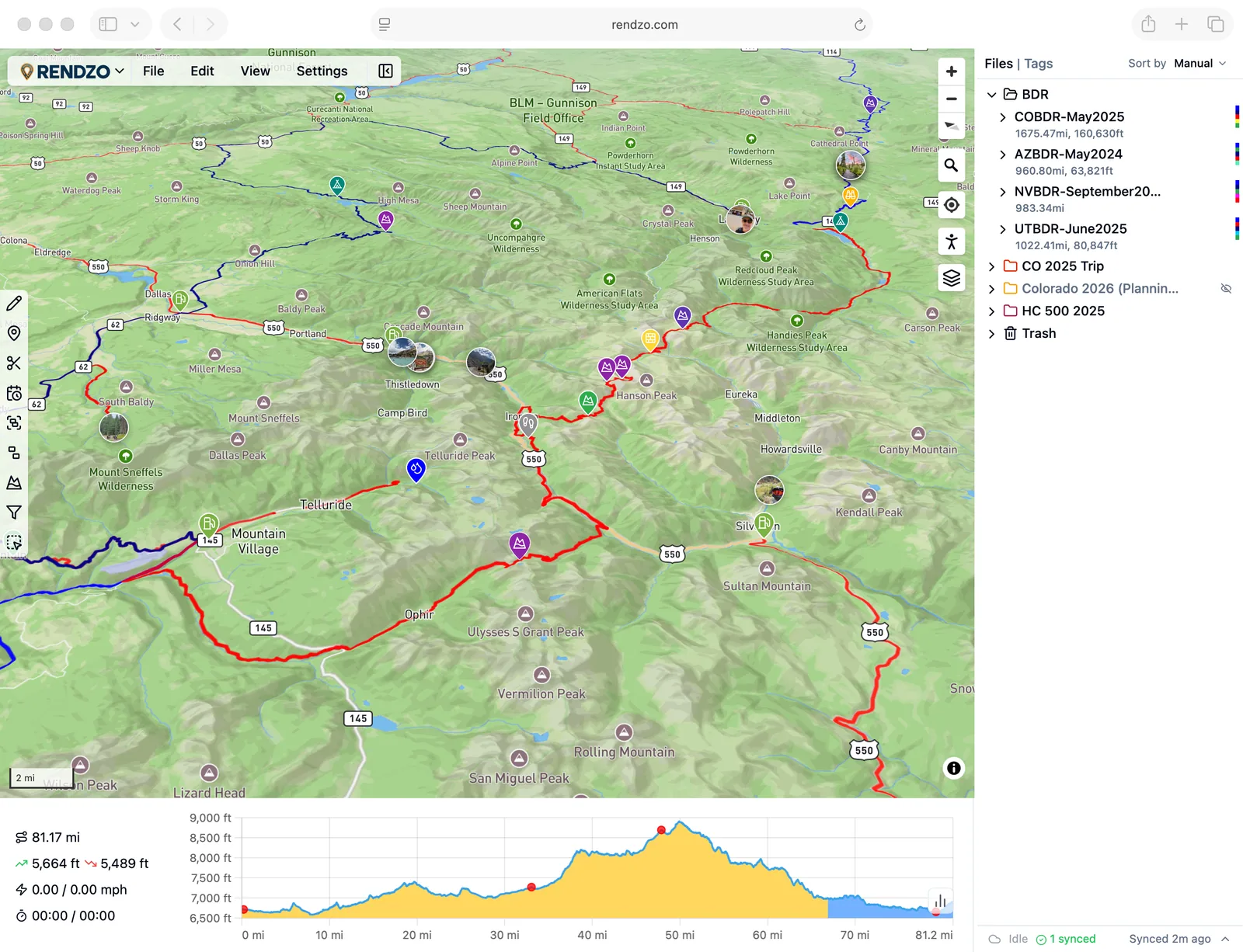The image size is (1243, 952).
Task: Reset map bearing with compass arrow
Action: click(951, 126)
